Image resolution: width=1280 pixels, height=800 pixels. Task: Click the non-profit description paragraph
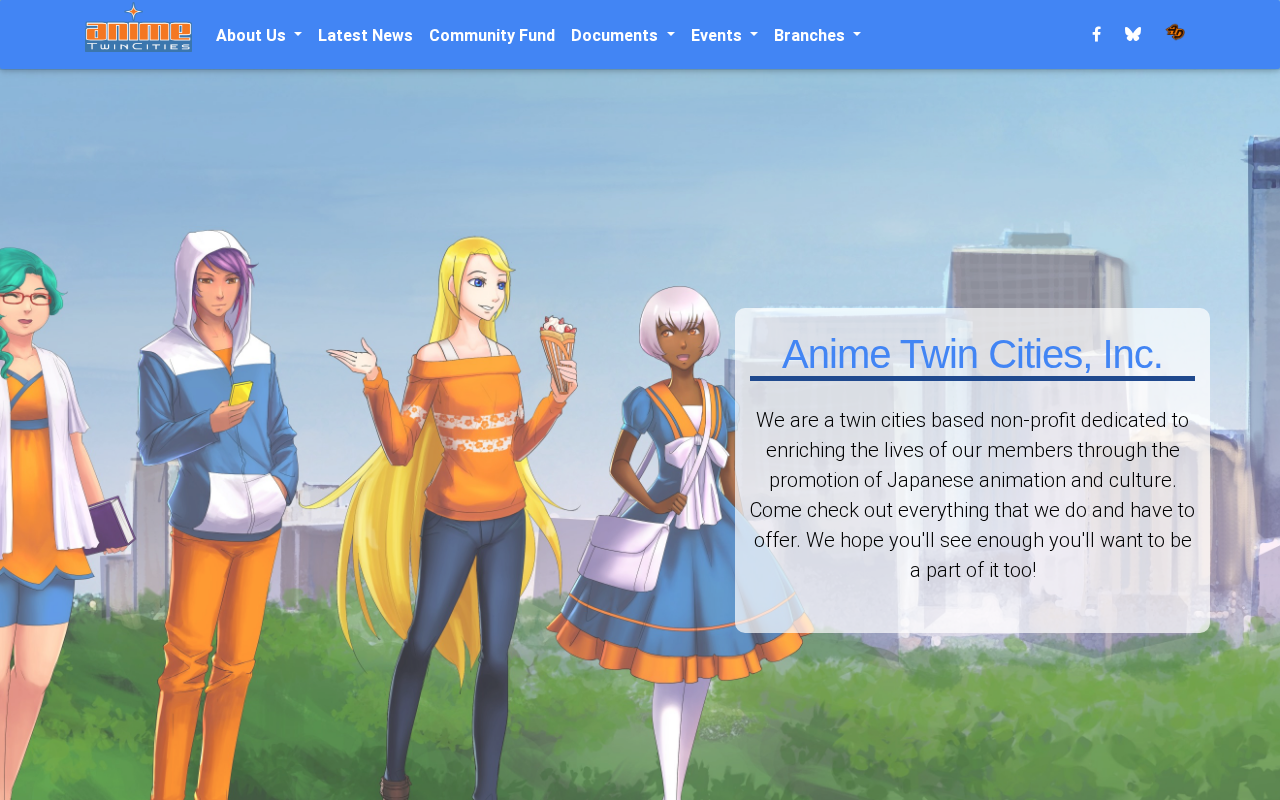[x=972, y=495]
